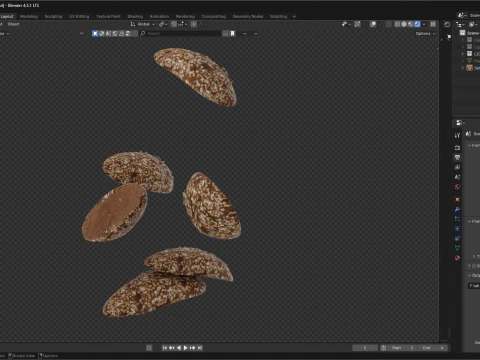
Task: Toggle X-ray mode in viewport
Action: click(x=388, y=24)
